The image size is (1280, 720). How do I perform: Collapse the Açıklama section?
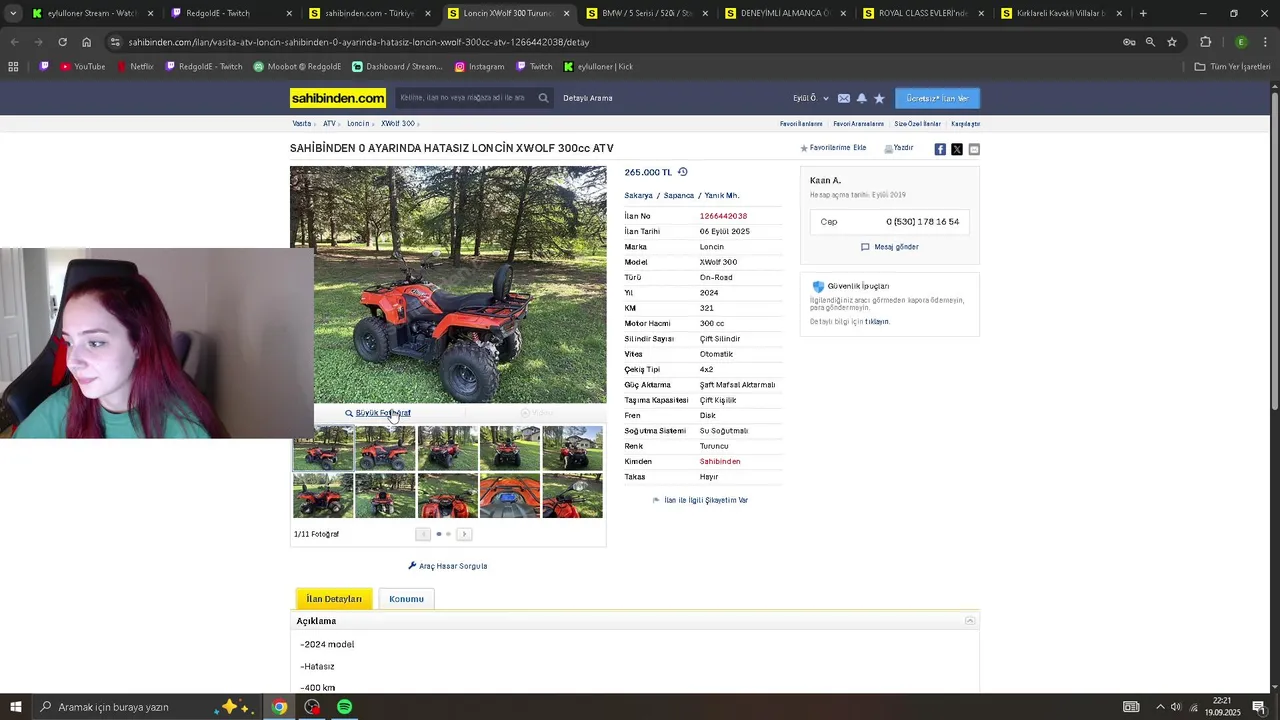[x=969, y=621]
